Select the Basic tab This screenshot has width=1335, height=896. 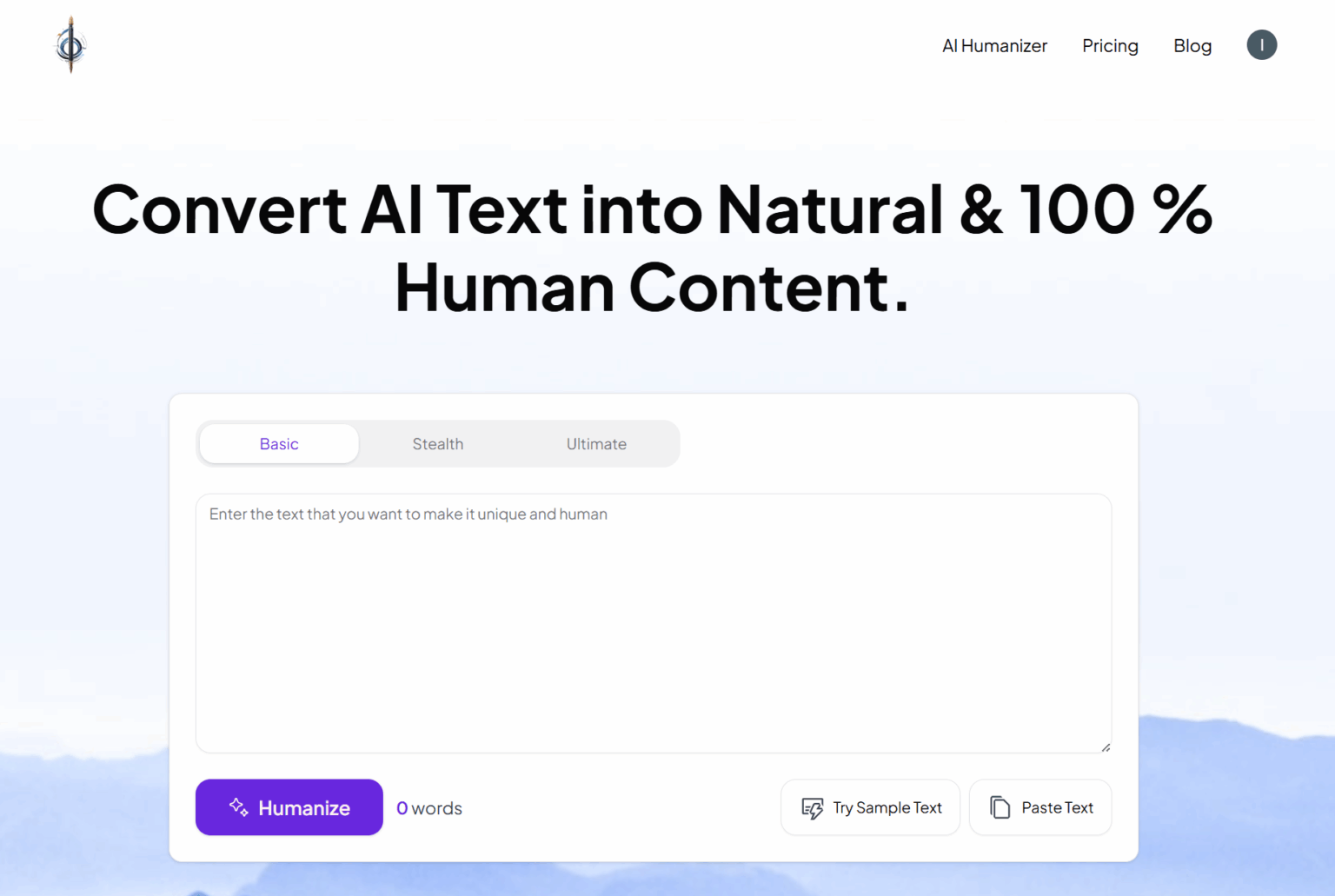(x=278, y=443)
